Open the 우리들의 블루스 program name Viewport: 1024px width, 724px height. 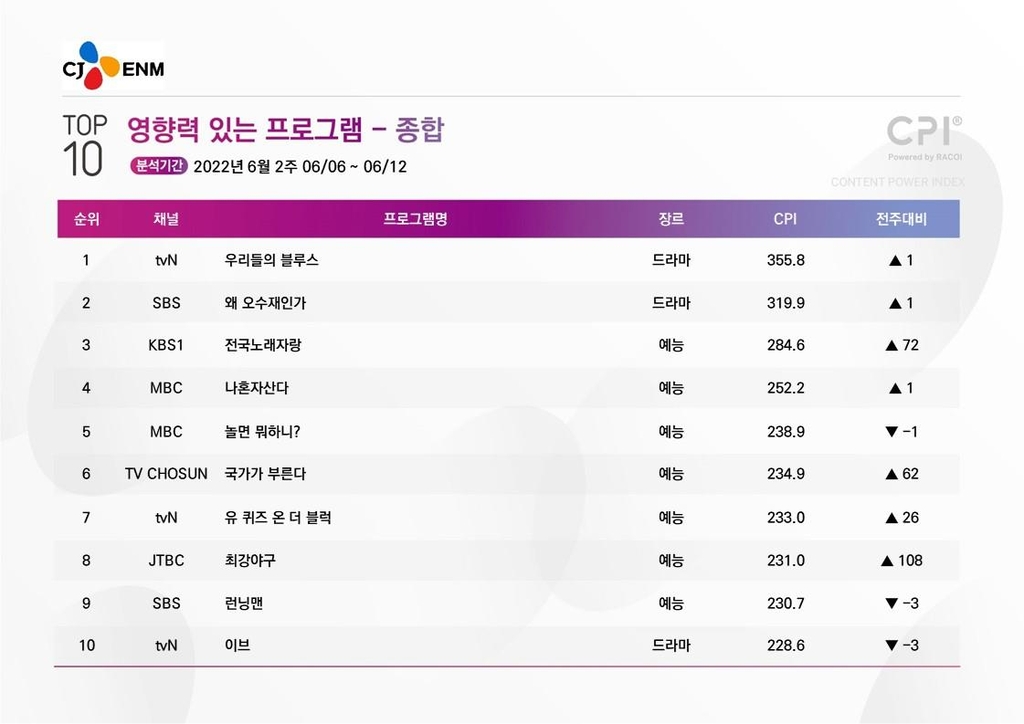coord(272,260)
